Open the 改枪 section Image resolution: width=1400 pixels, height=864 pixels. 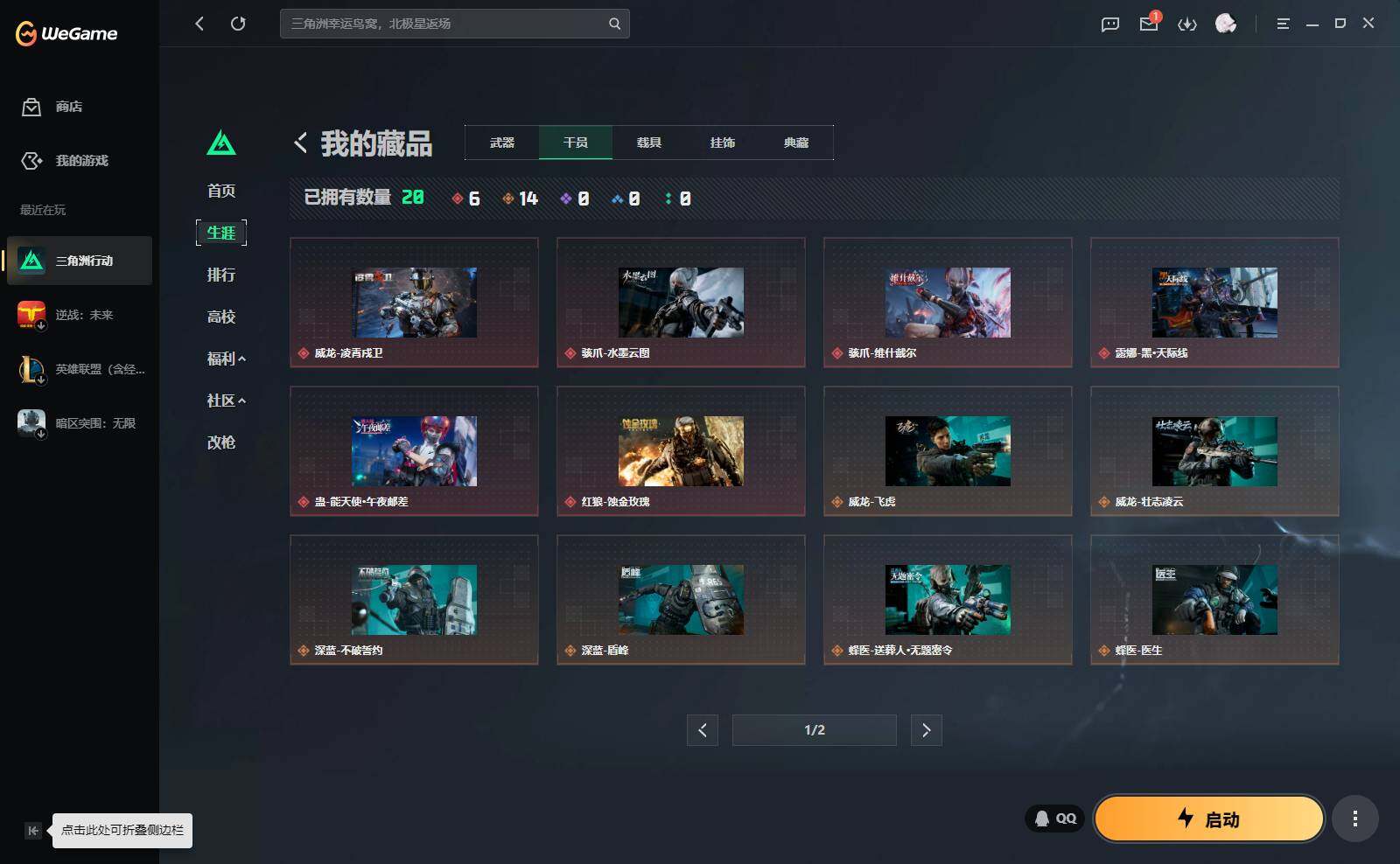point(221,442)
